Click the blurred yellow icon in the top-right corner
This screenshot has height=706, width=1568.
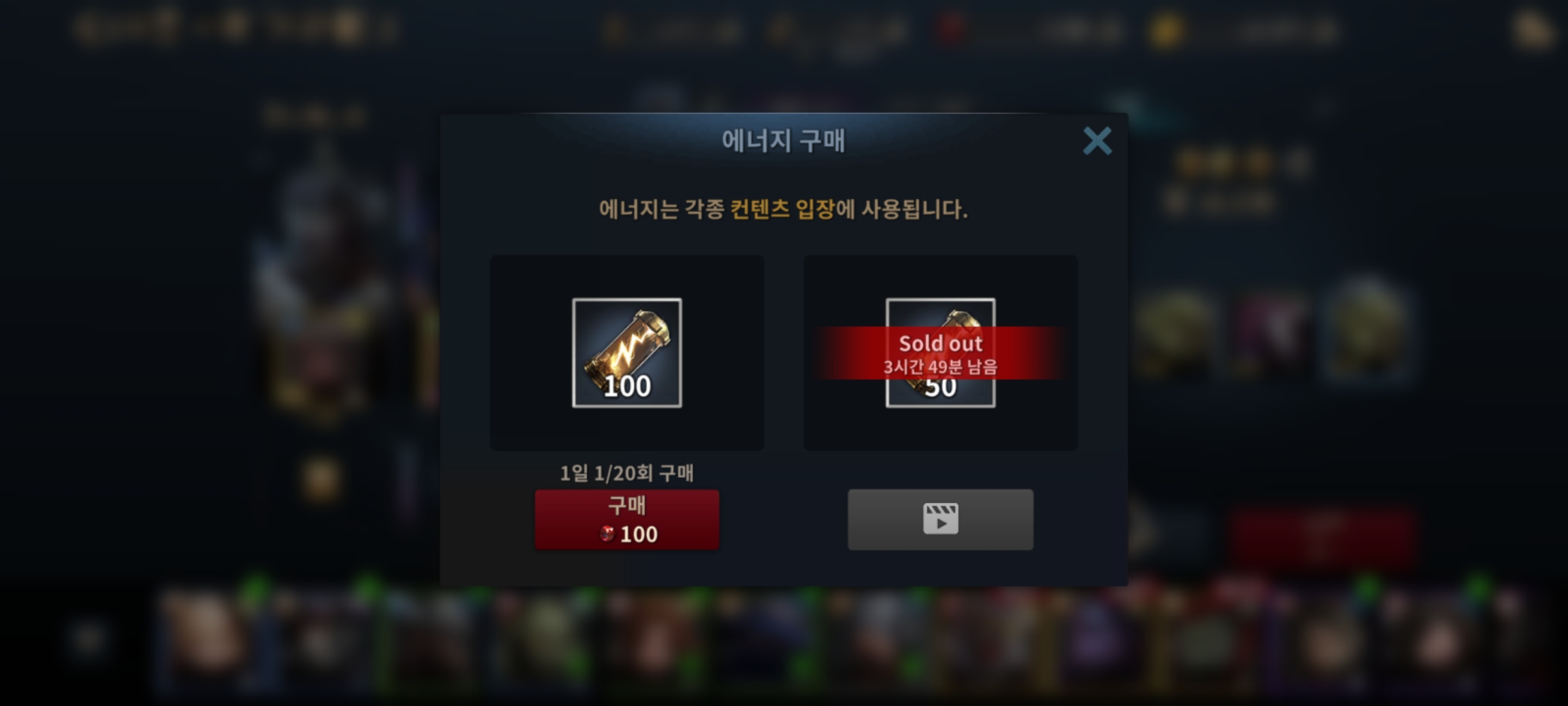pos(1532,31)
